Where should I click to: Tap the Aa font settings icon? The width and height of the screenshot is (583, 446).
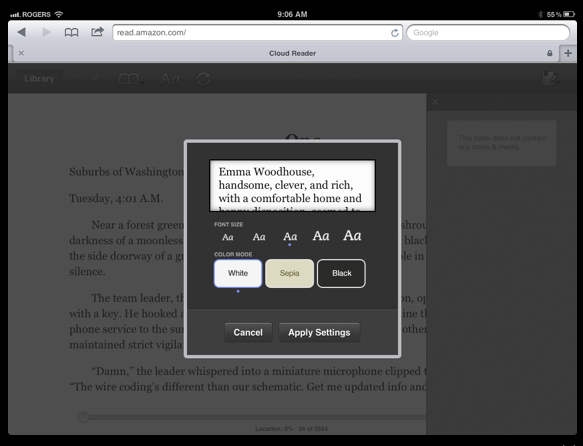(x=170, y=79)
